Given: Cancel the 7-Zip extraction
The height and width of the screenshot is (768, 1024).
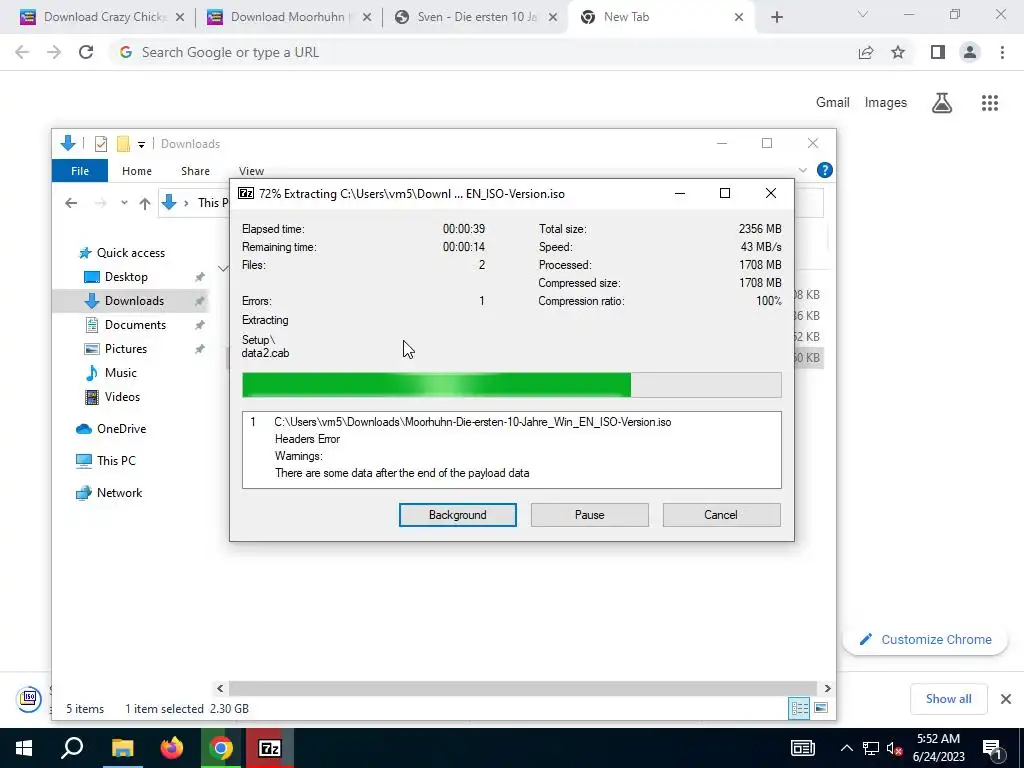Looking at the screenshot, I should pyautogui.click(x=721, y=515).
